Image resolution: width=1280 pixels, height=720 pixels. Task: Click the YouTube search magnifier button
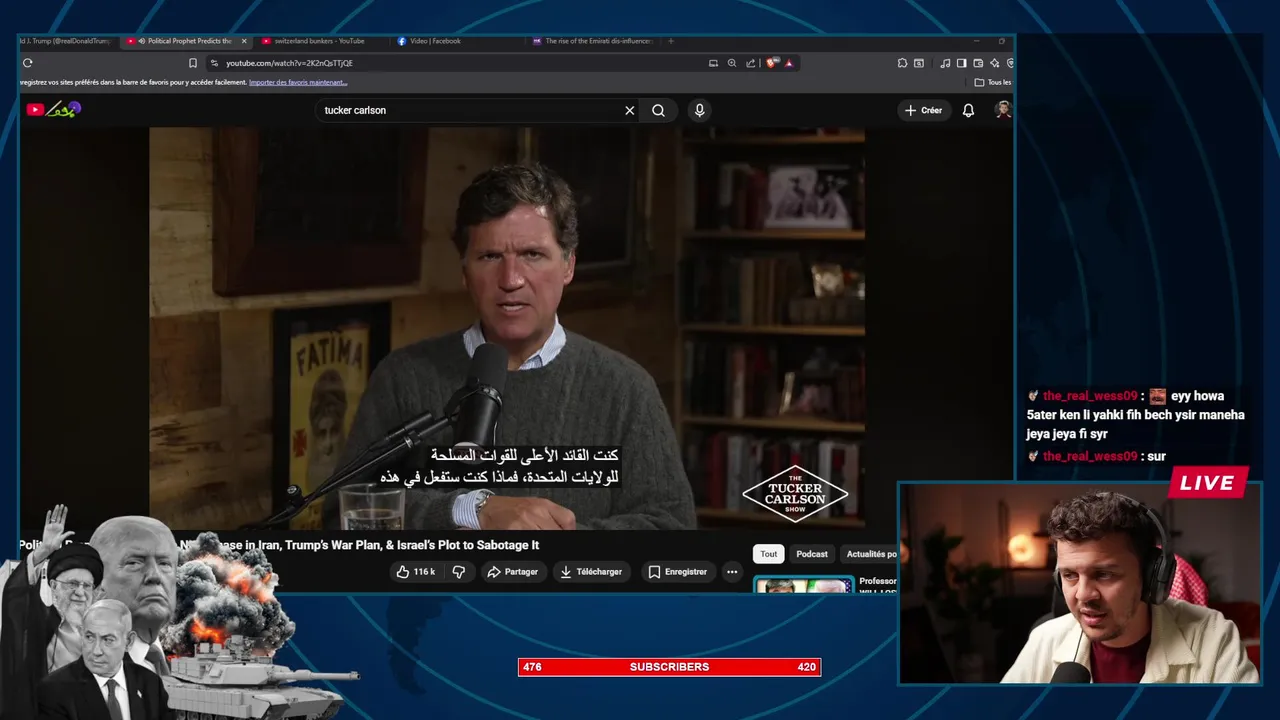(658, 110)
